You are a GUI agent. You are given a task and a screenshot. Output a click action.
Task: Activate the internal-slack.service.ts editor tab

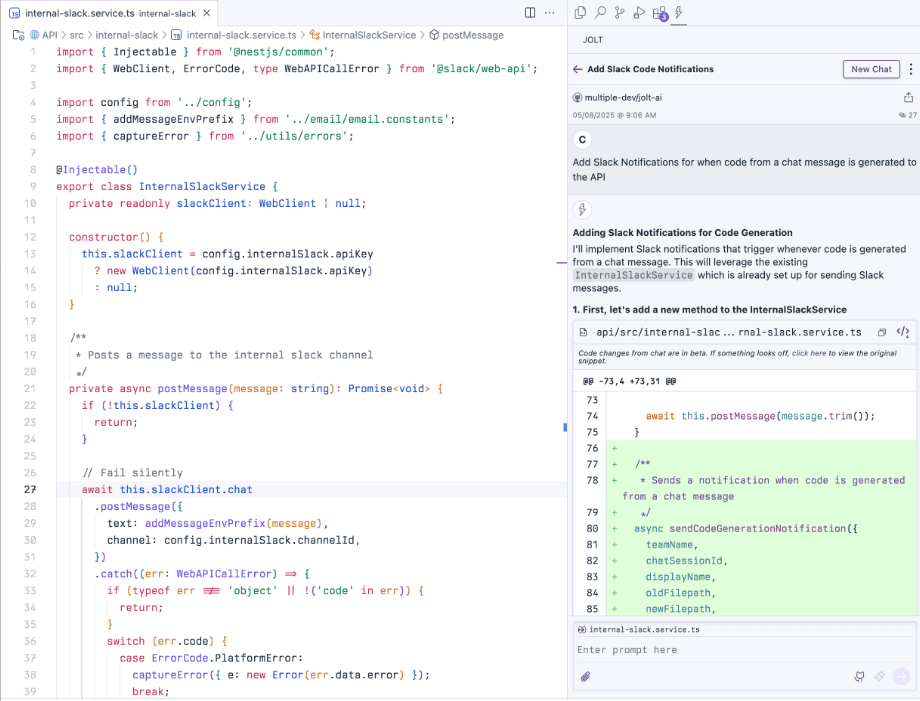pyautogui.click(x=110, y=13)
